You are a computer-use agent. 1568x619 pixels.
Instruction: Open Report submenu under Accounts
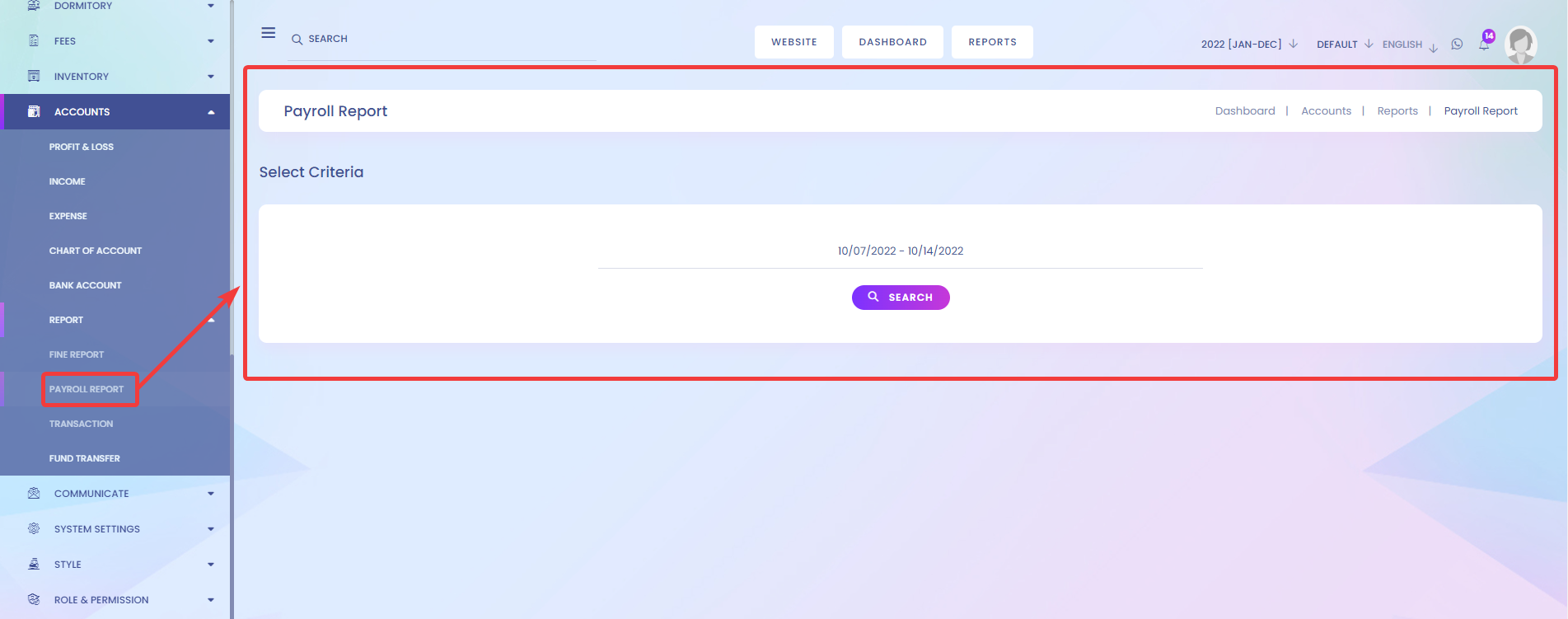[x=67, y=320]
